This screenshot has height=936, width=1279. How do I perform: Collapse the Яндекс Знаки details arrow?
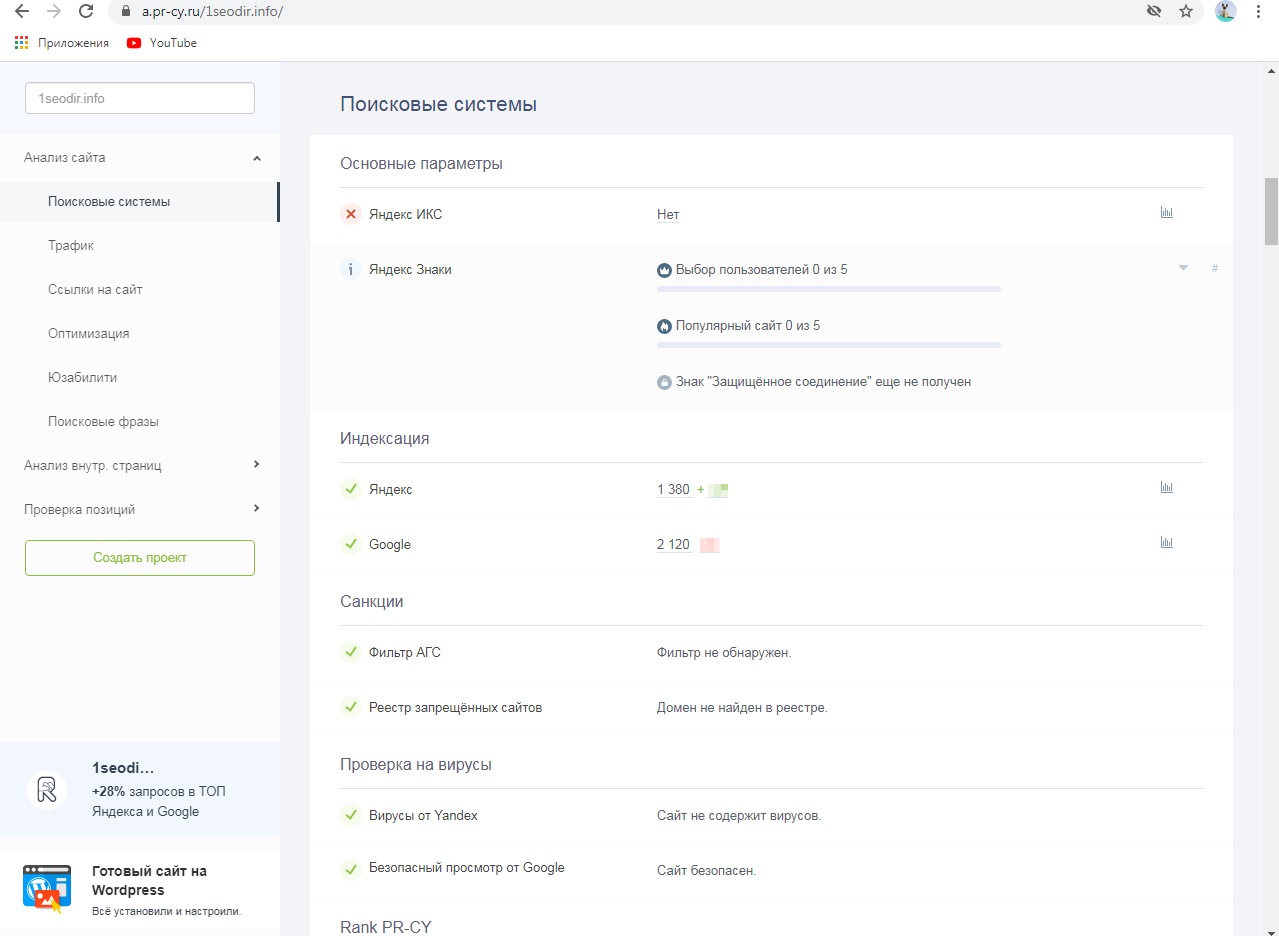click(x=1183, y=268)
